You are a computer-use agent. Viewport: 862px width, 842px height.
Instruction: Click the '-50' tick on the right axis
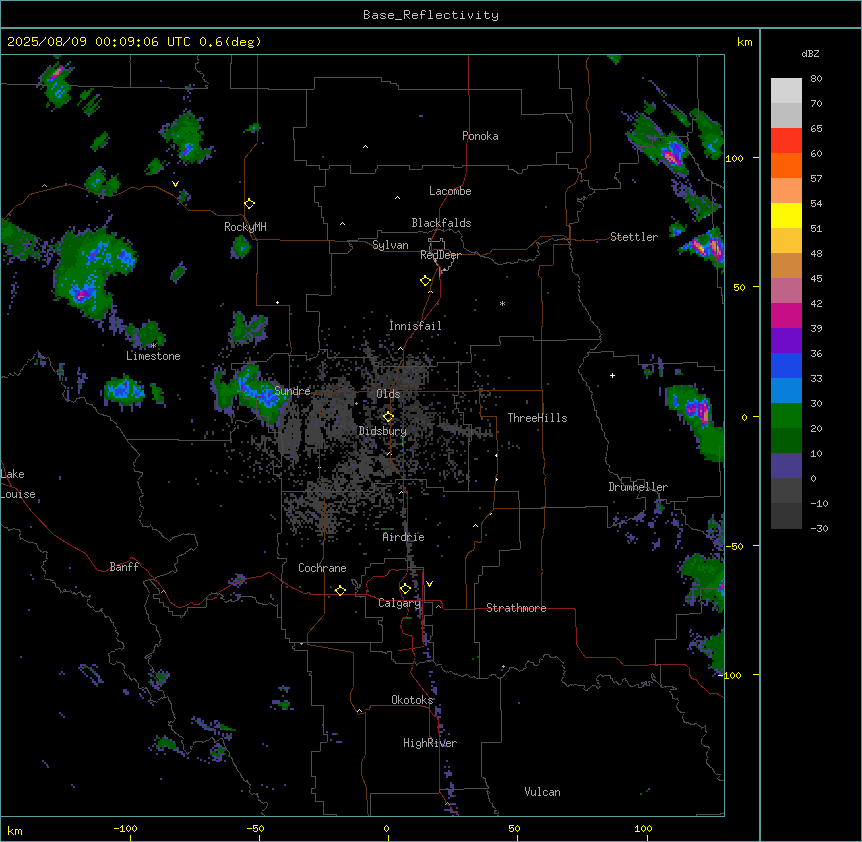pos(735,546)
